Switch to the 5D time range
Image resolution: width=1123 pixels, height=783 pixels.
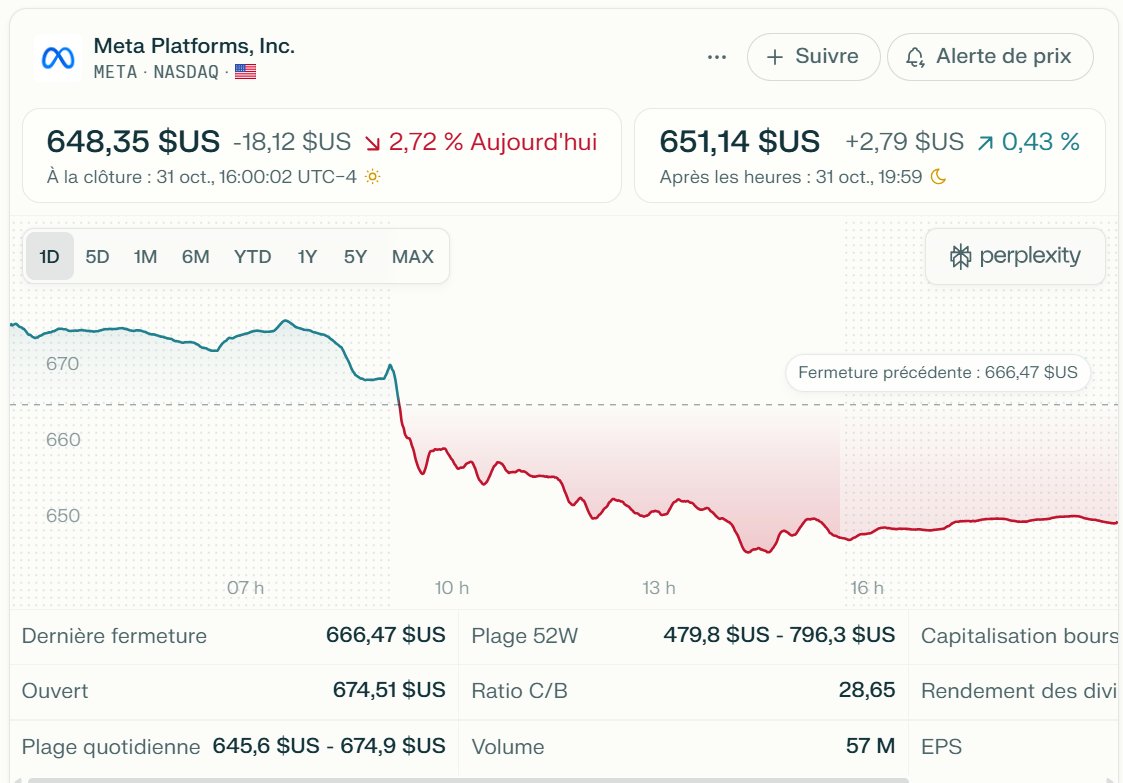coord(97,257)
